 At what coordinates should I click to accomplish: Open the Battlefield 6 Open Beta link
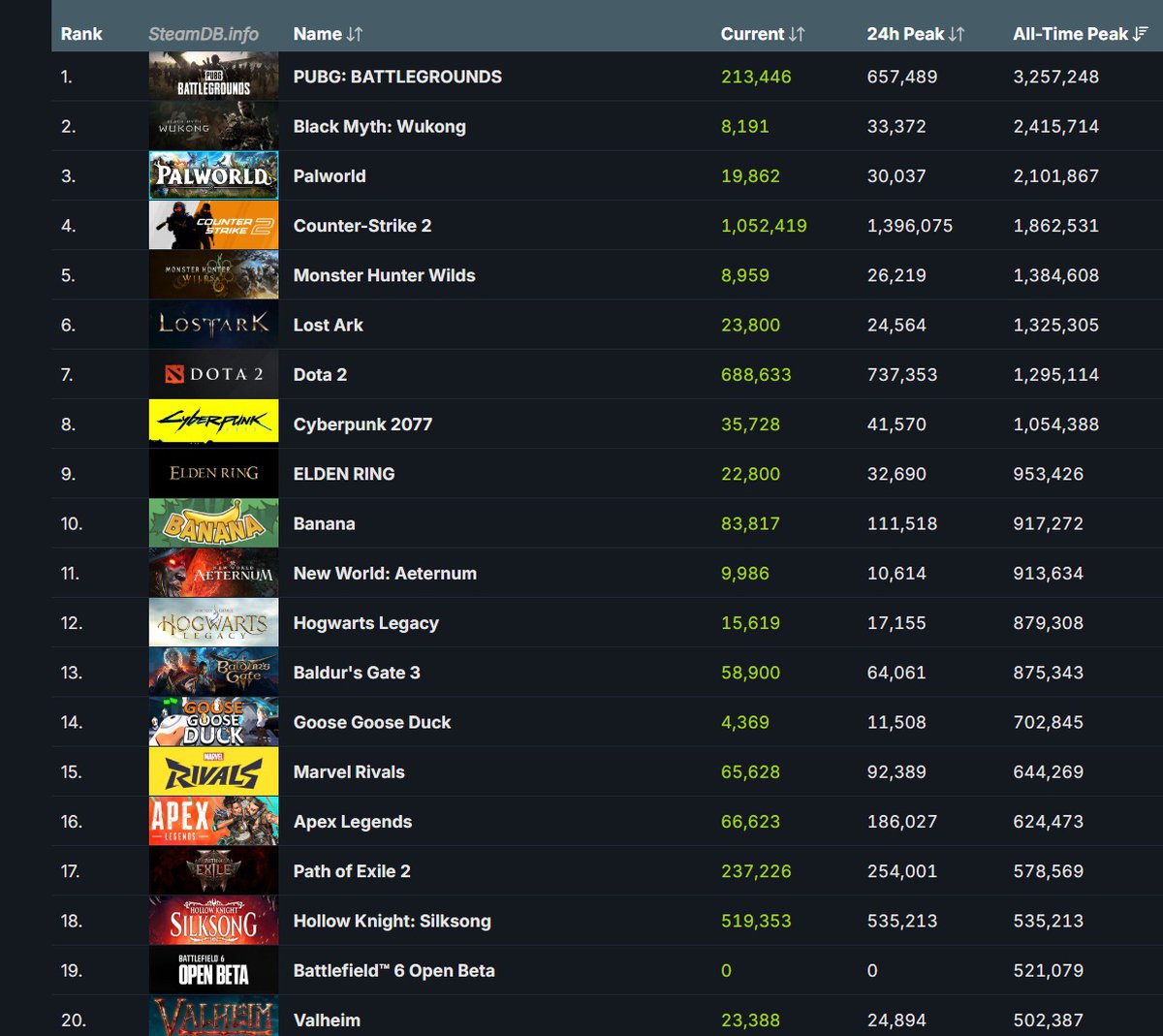point(393,970)
